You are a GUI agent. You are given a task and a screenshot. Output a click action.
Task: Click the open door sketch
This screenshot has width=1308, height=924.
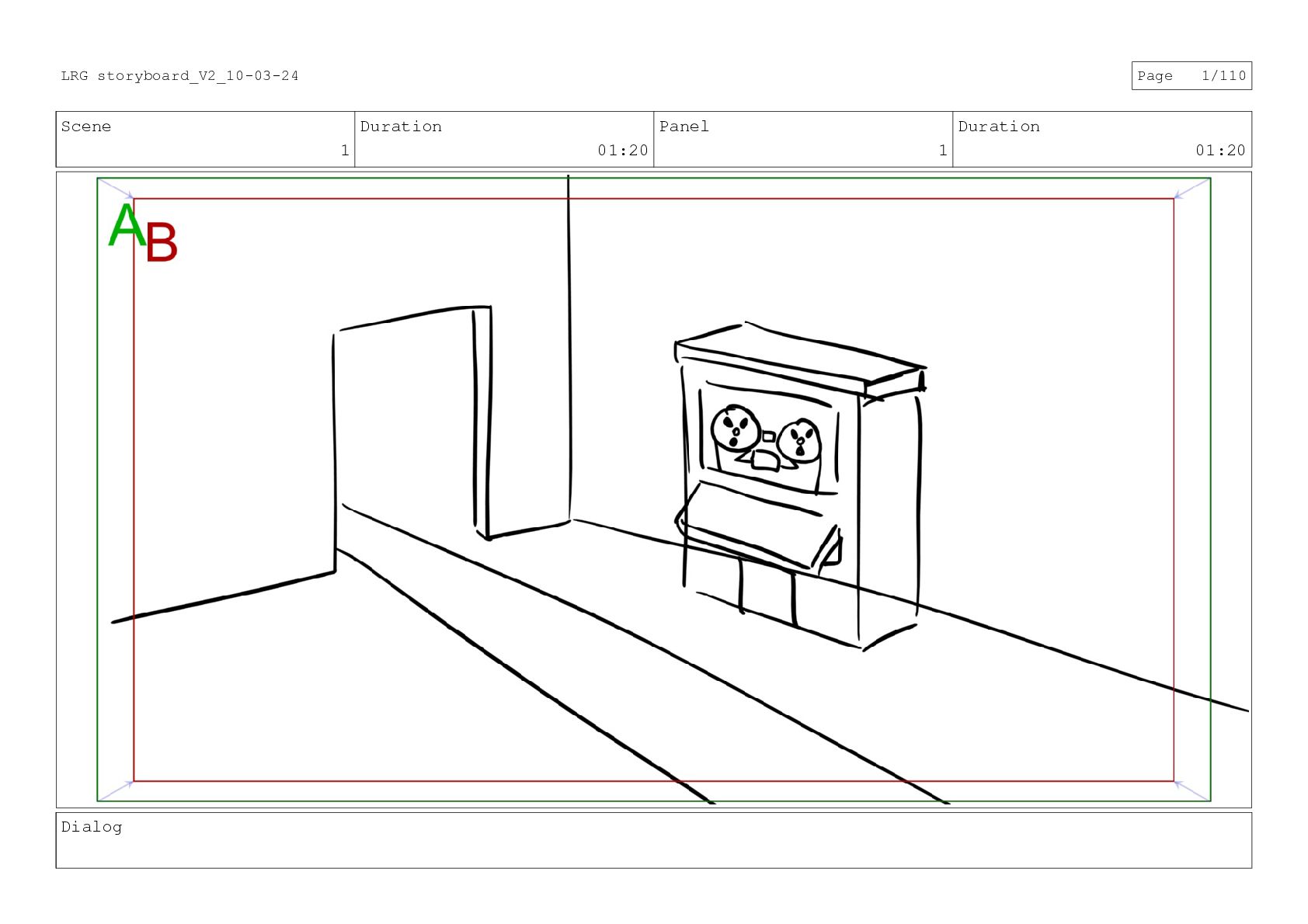point(412,439)
